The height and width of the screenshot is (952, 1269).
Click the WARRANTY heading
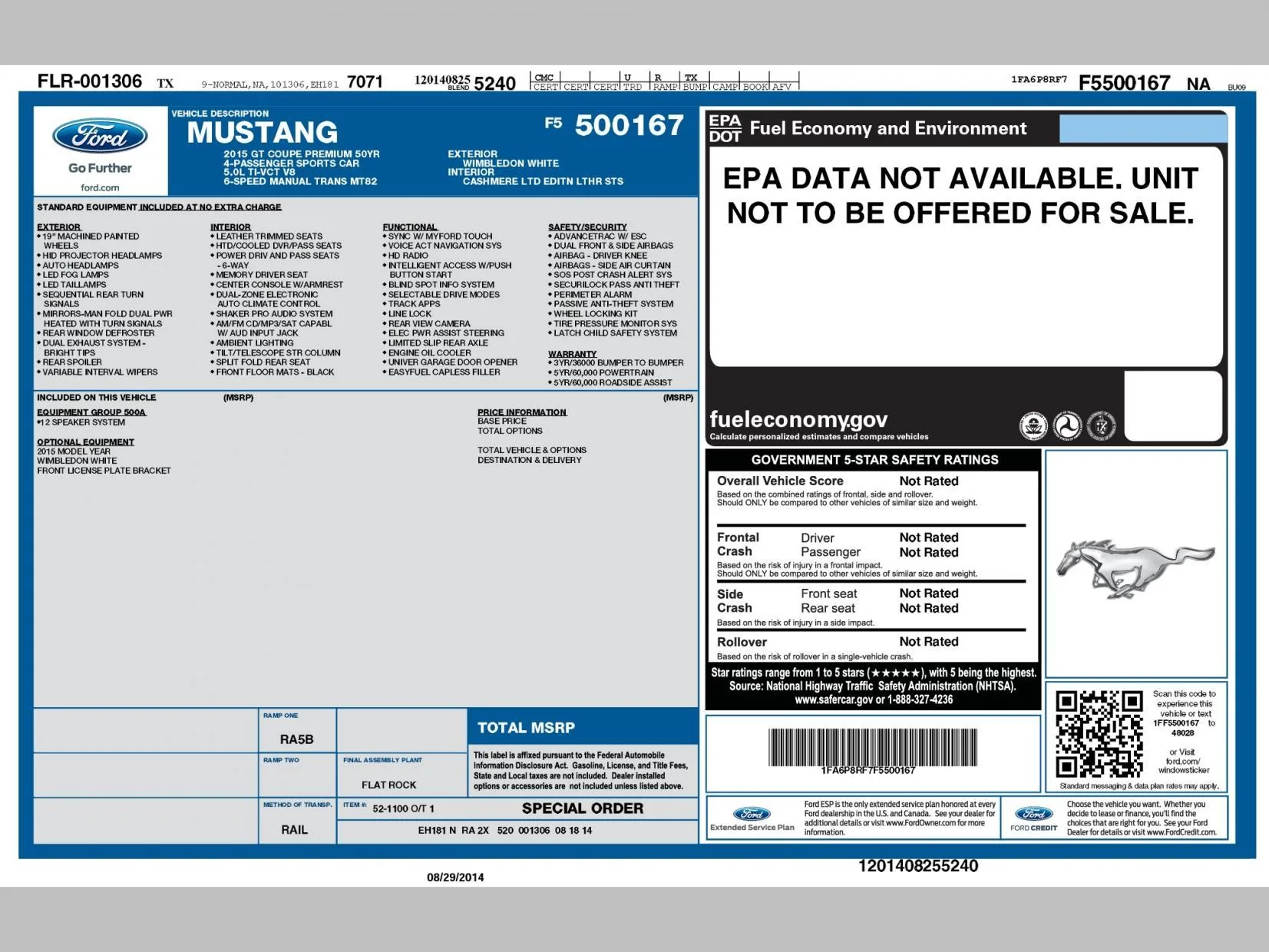click(x=572, y=354)
